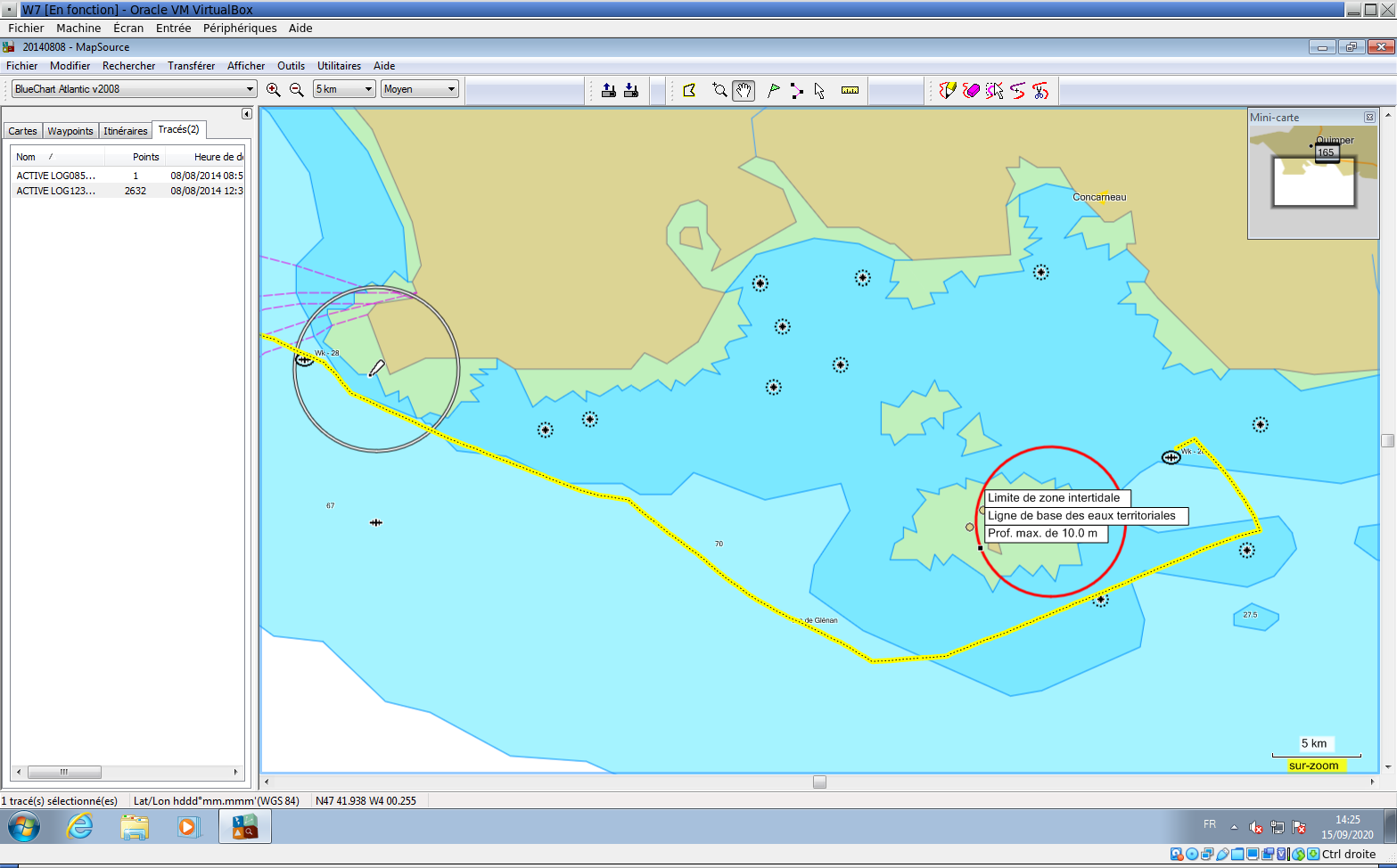This screenshot has width=1397, height=868.
Task: Open the Windows Start button
Action: 24,827
